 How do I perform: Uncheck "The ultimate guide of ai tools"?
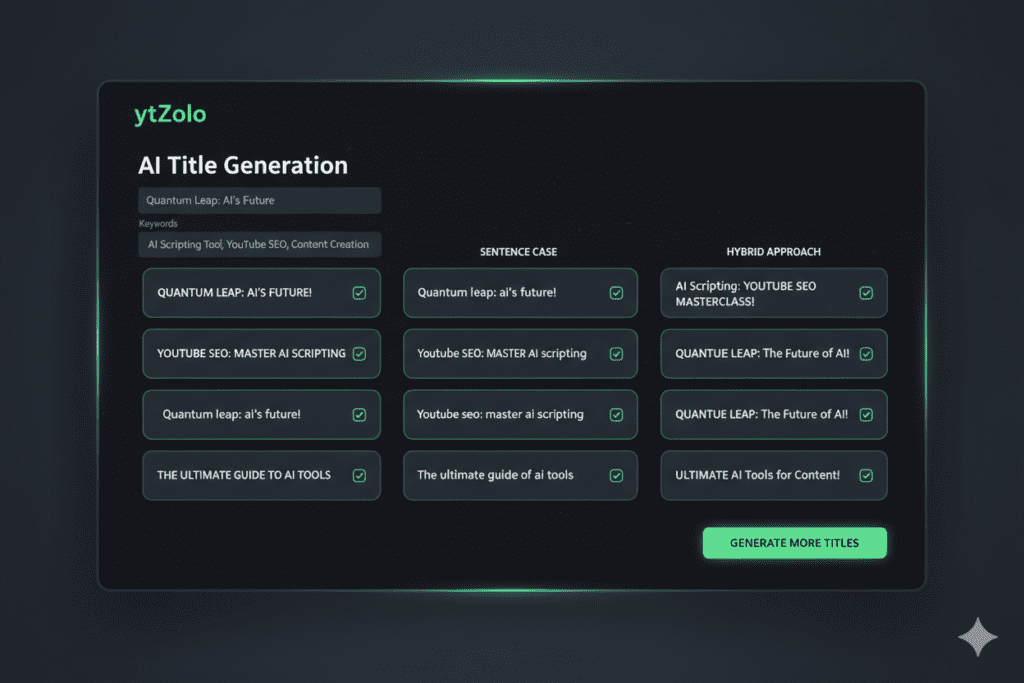coord(616,476)
